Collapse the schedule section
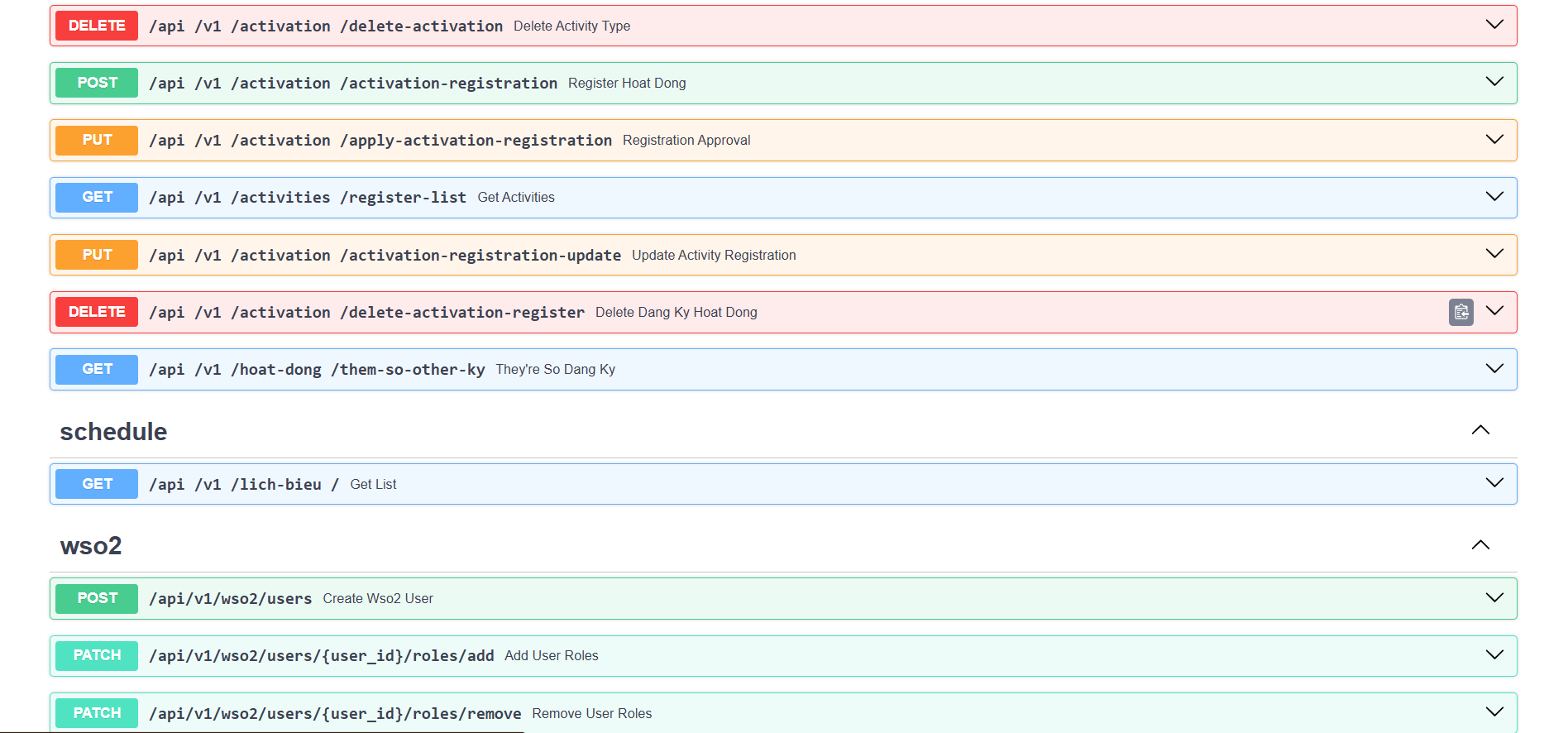The width and height of the screenshot is (1568, 733). coord(1480,430)
